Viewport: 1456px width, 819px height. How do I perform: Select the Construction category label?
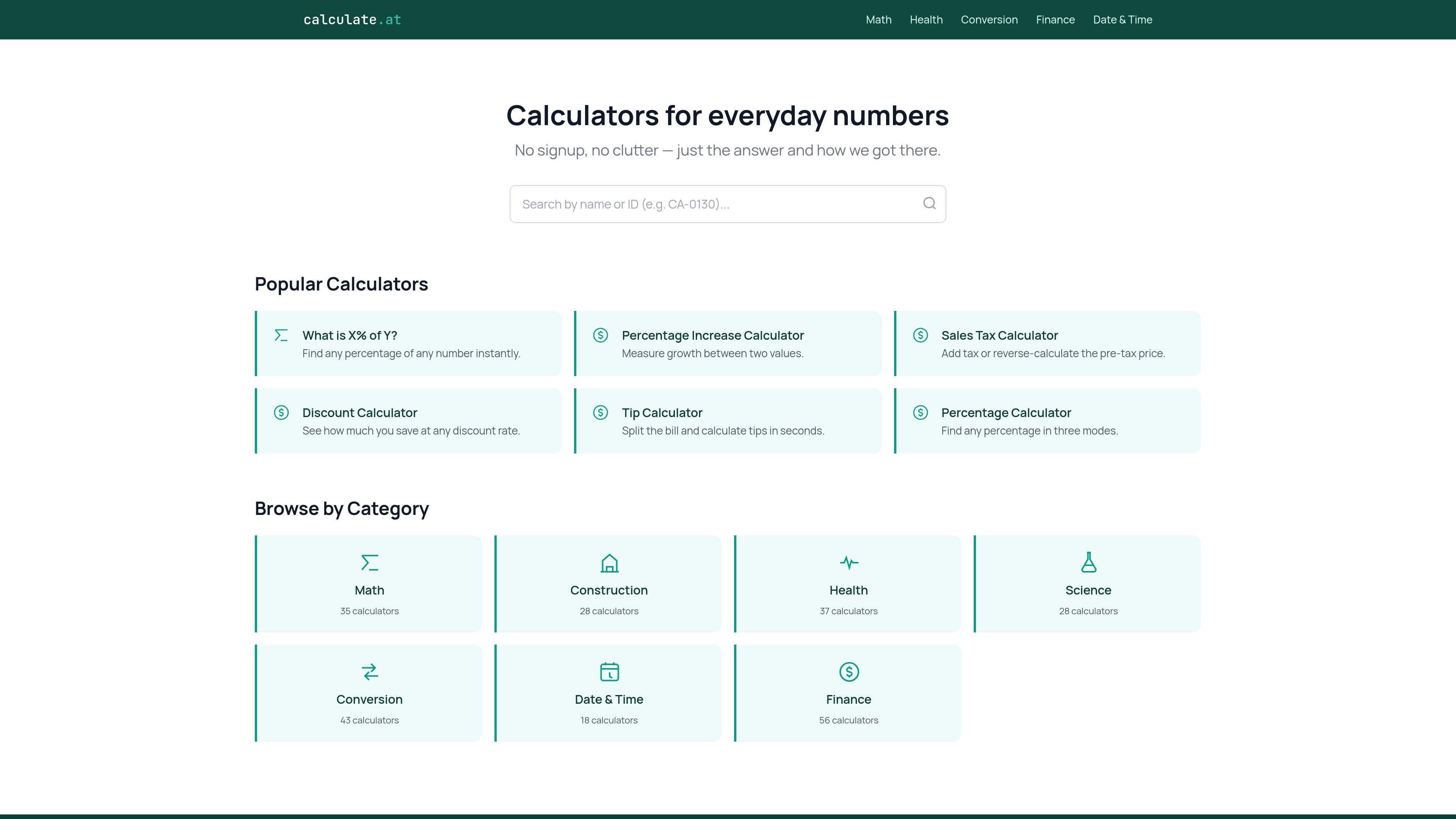point(609,590)
